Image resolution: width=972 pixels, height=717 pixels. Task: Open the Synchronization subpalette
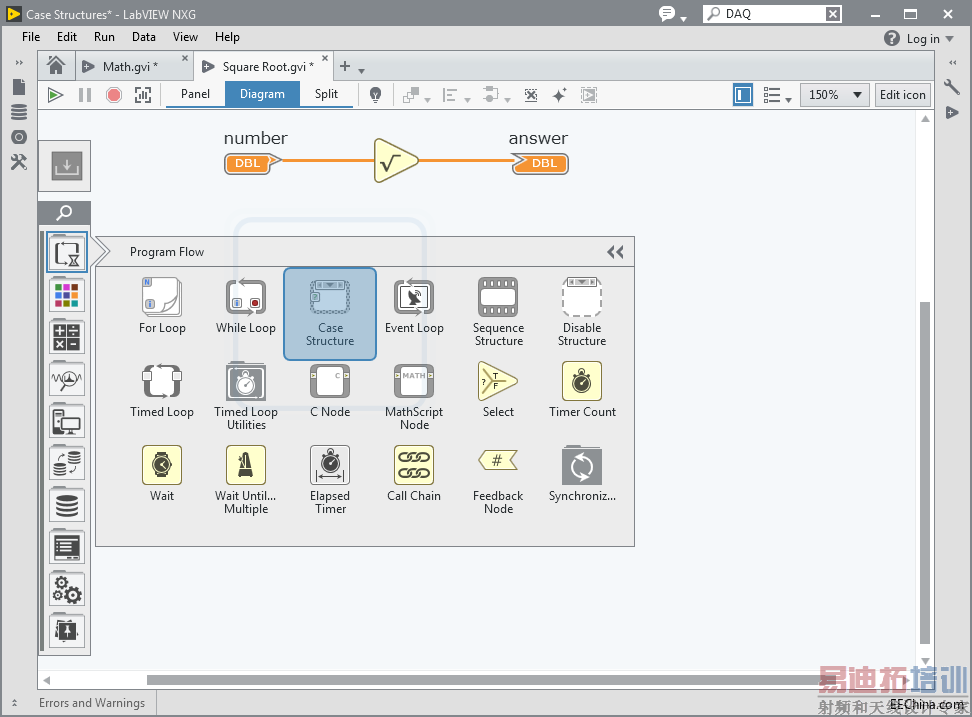582,473
